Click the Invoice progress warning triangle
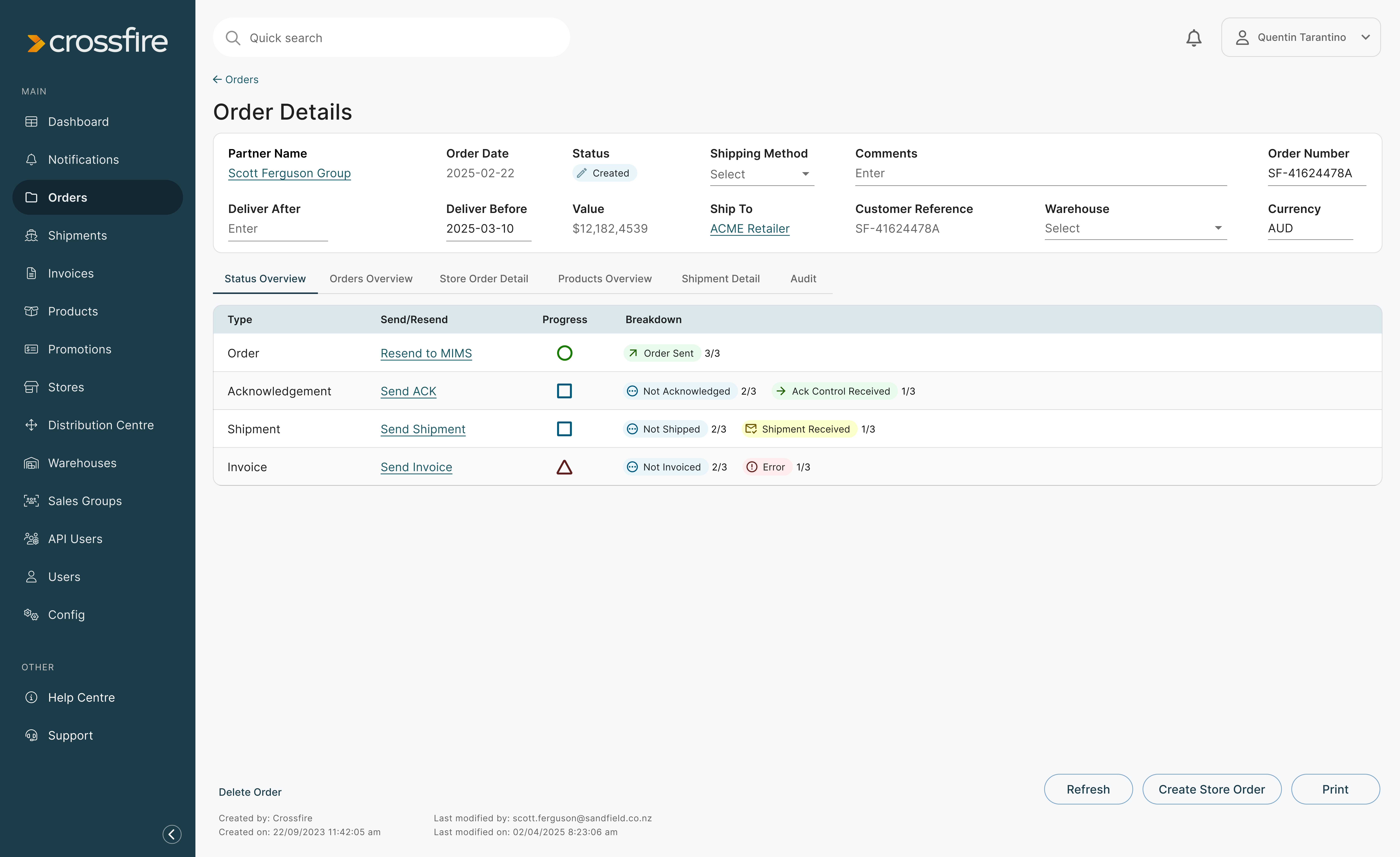The image size is (1400, 857). click(564, 467)
